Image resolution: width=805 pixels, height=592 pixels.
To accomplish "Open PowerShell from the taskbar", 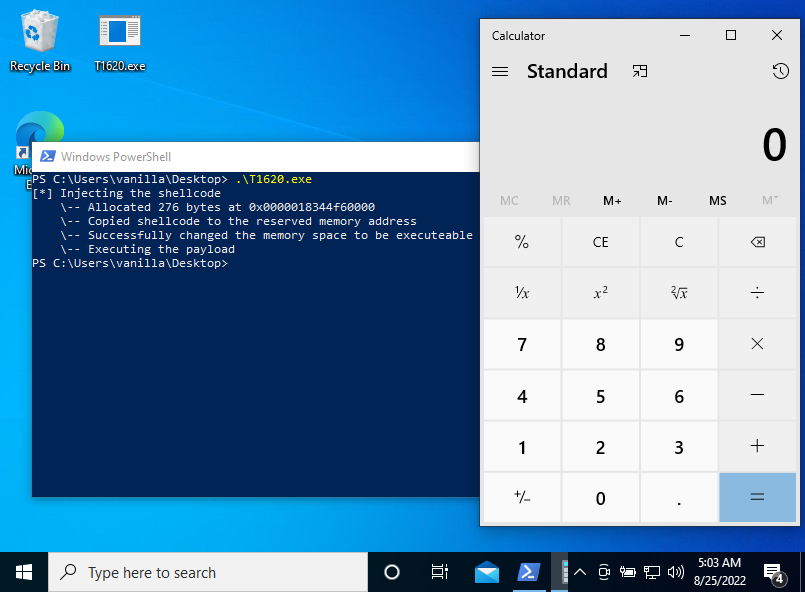I will tap(528, 571).
